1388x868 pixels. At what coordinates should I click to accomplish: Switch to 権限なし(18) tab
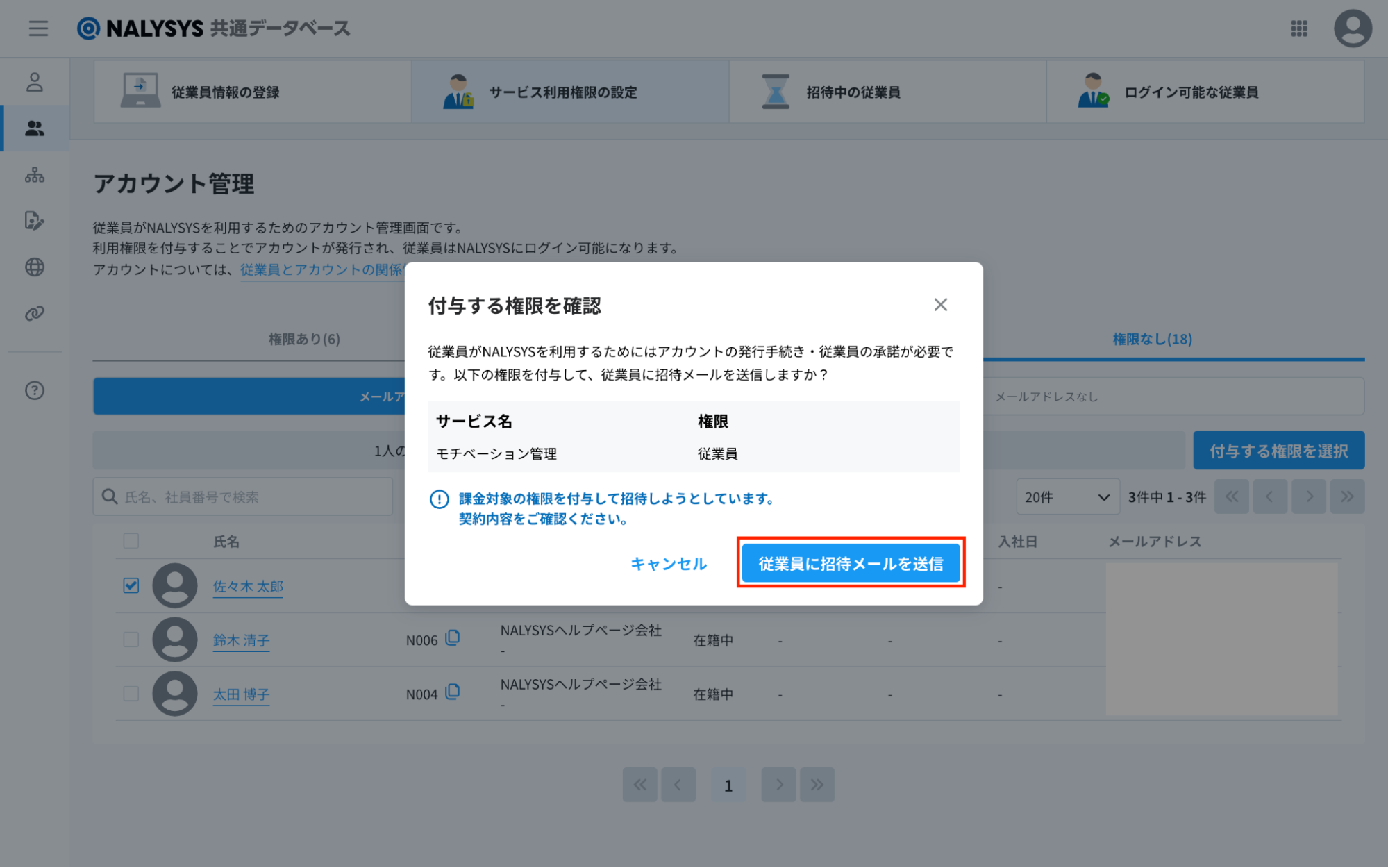[1152, 339]
